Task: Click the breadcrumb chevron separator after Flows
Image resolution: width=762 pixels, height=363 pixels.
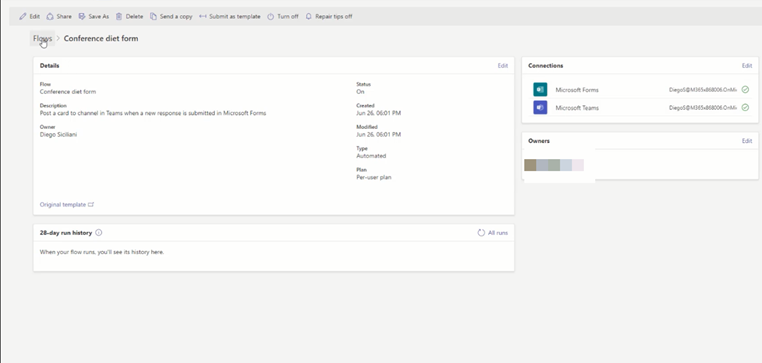Action: click(x=58, y=38)
